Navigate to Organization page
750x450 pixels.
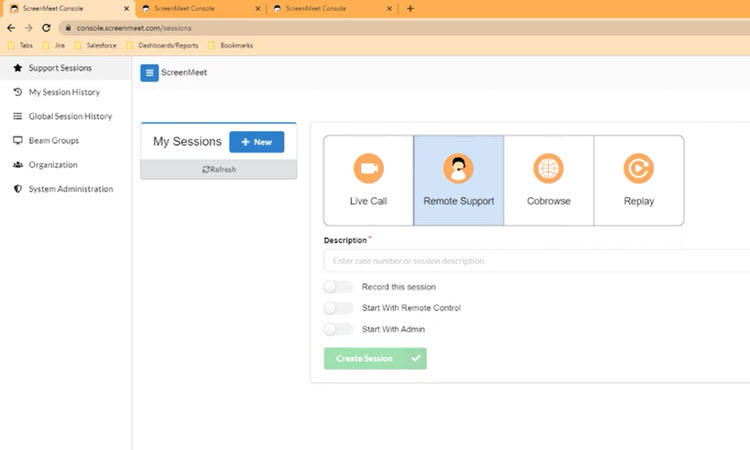point(66,165)
